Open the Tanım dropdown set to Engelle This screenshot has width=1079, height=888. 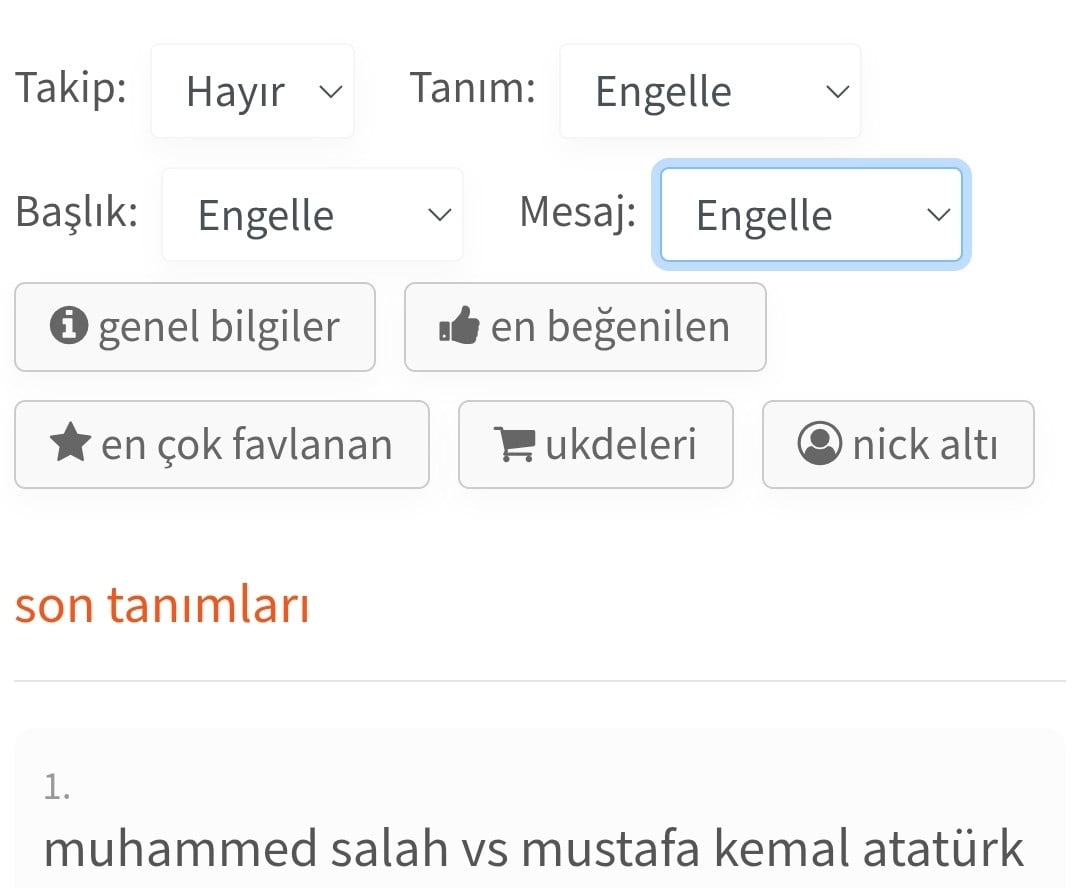click(710, 91)
